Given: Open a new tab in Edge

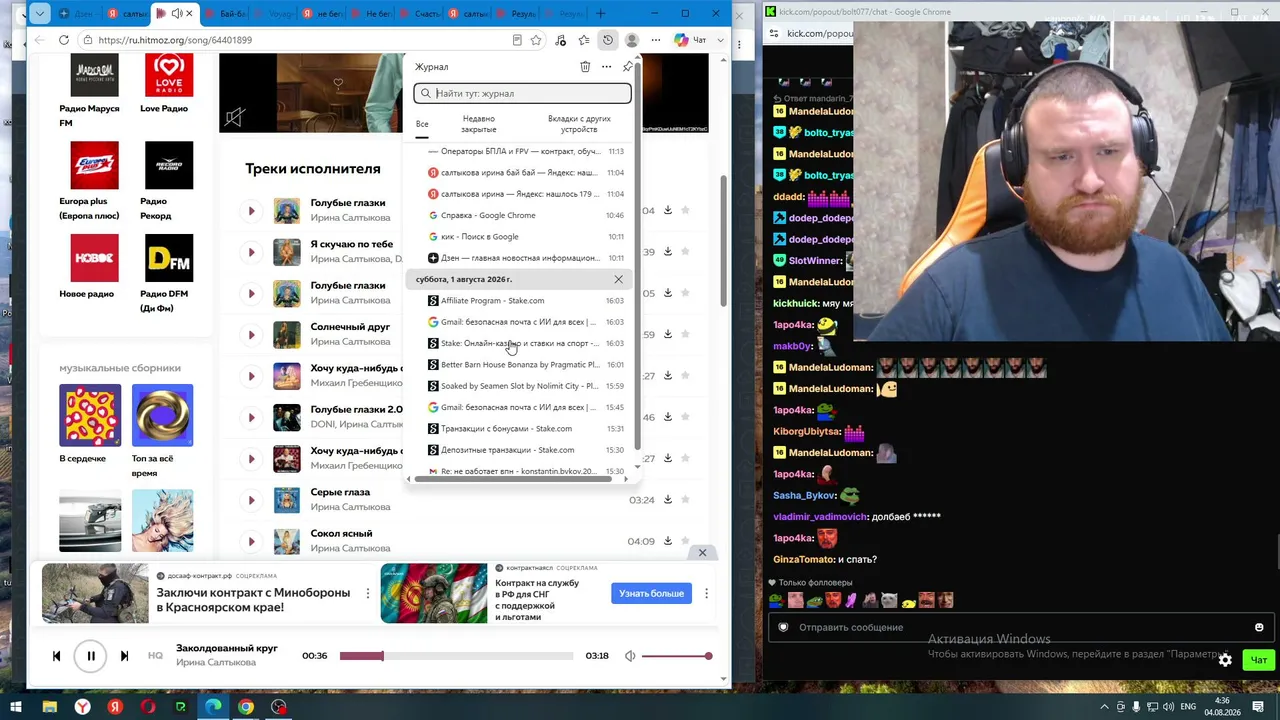Looking at the screenshot, I should click(600, 14).
